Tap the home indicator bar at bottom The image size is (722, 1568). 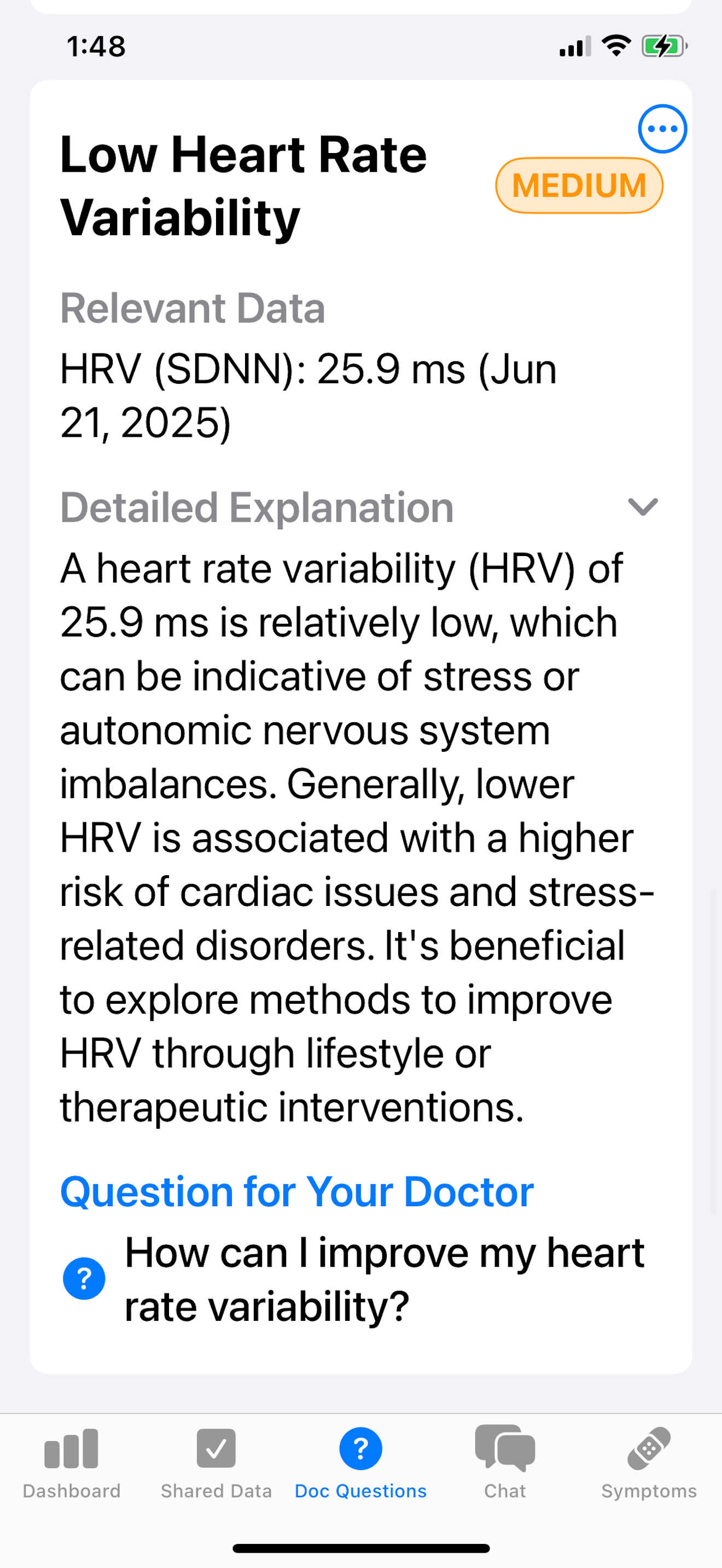(x=361, y=1548)
